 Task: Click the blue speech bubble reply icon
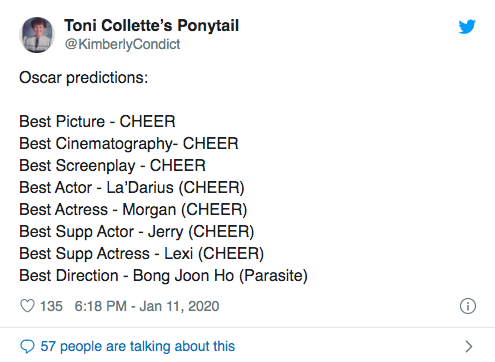click(x=27, y=346)
